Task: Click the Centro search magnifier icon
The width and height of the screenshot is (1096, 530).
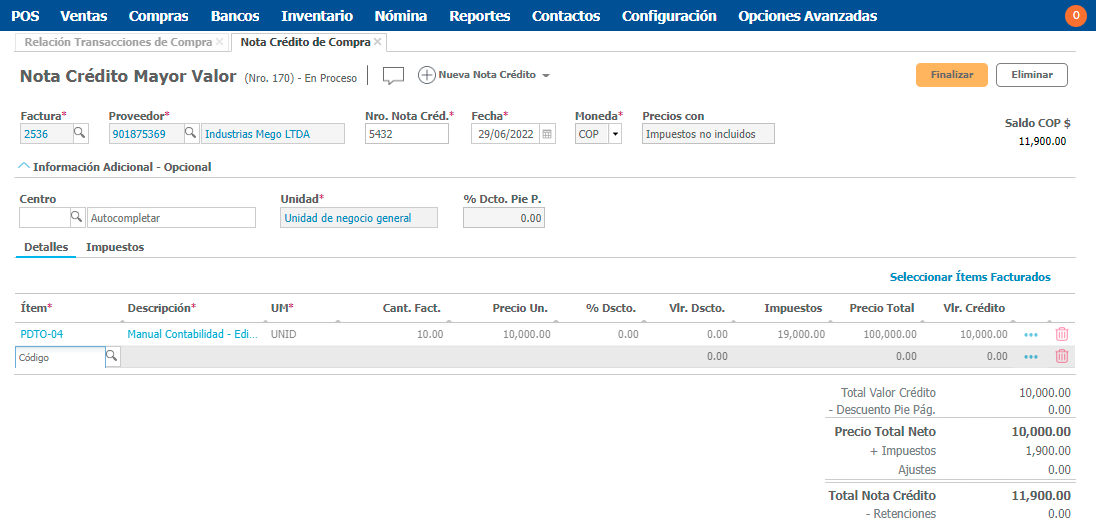Action: tap(76, 217)
